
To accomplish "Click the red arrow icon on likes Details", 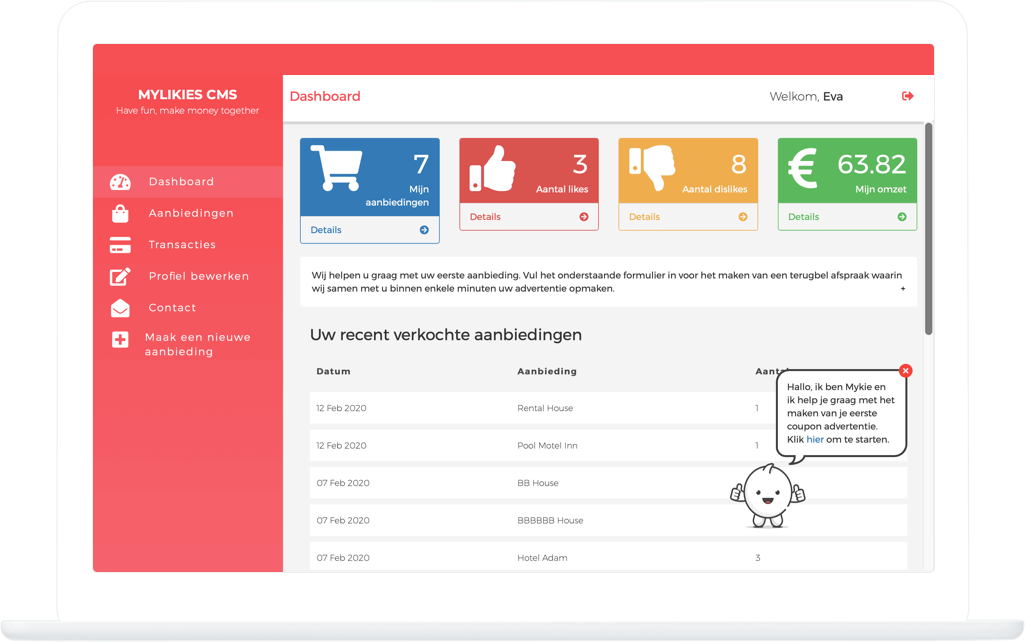I will (584, 217).
